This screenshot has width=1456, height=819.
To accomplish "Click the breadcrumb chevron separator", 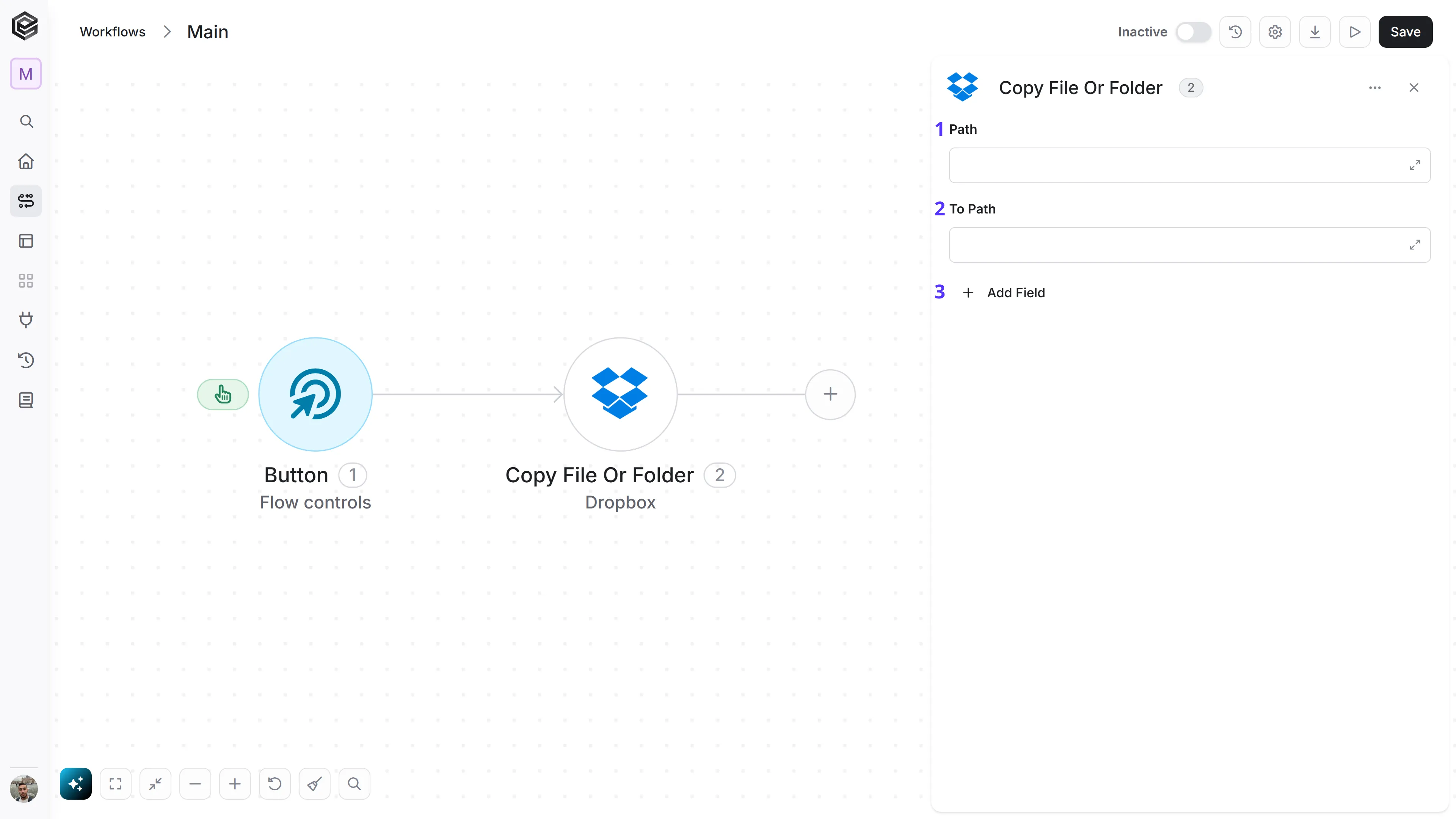I will [167, 32].
